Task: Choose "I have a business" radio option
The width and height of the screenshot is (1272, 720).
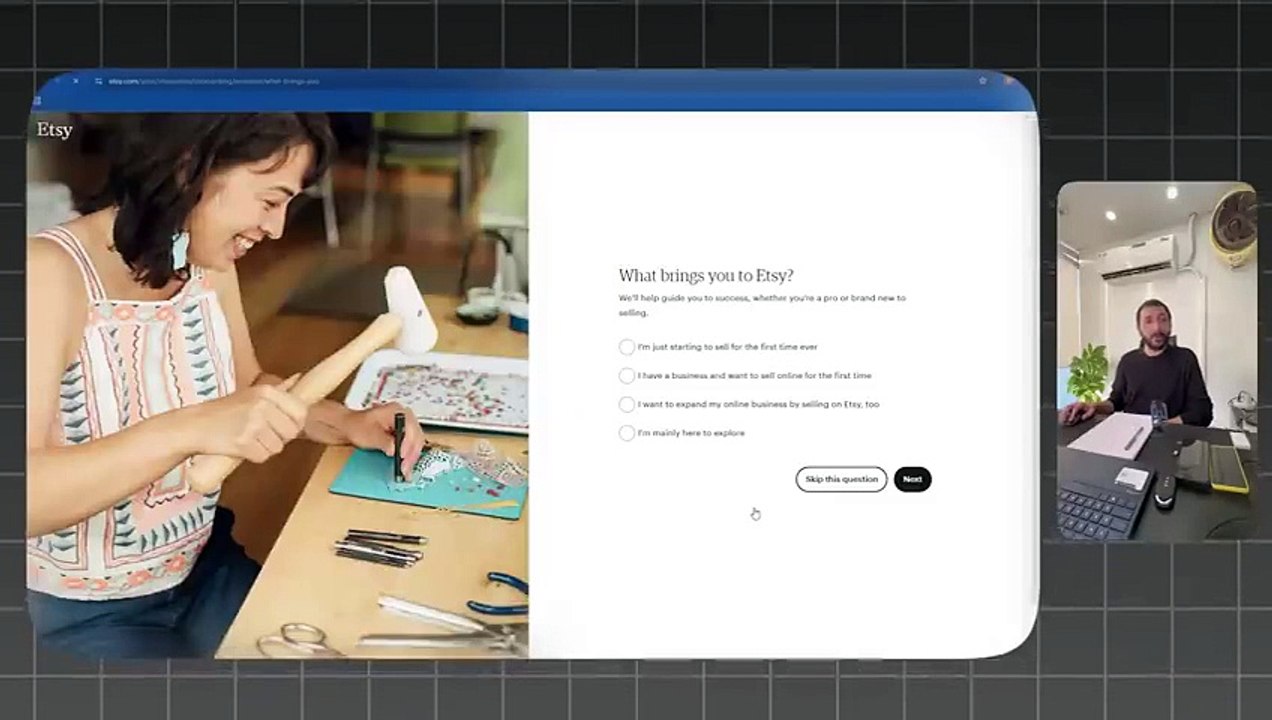Action: tap(626, 376)
